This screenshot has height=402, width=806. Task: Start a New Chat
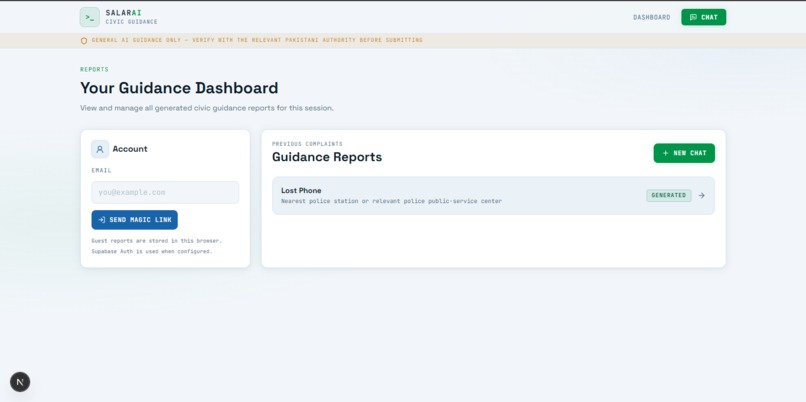click(x=684, y=153)
